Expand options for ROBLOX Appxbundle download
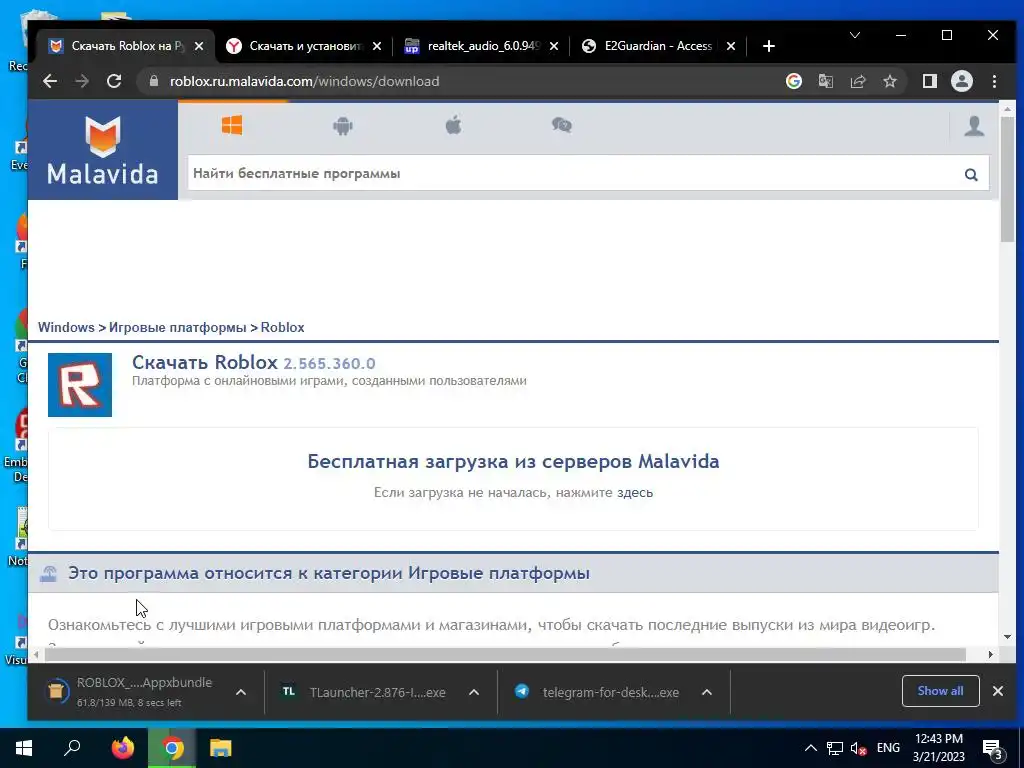Image resolution: width=1024 pixels, height=768 pixels. click(x=241, y=692)
